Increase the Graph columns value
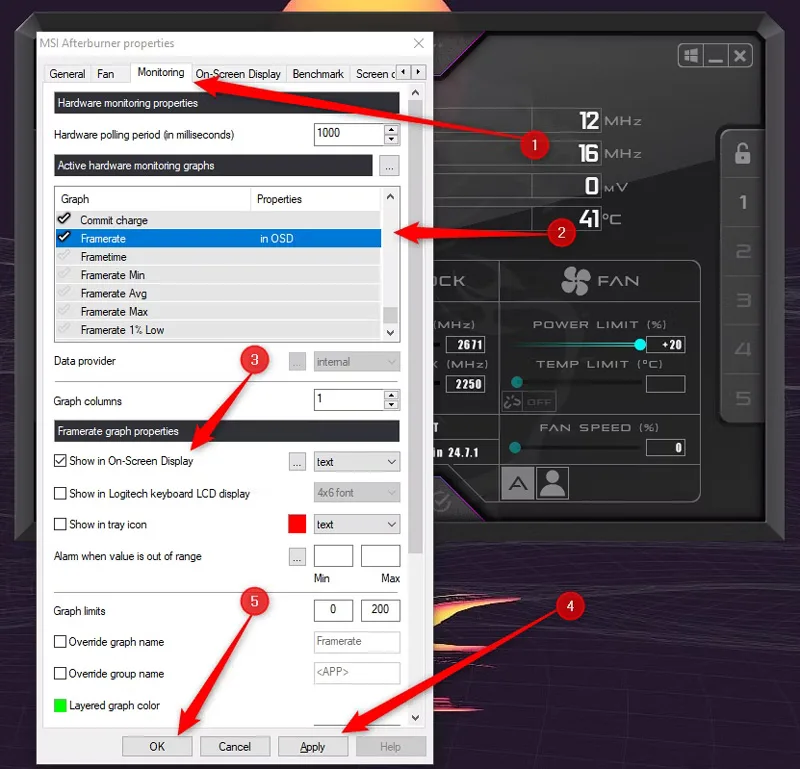 [391, 395]
